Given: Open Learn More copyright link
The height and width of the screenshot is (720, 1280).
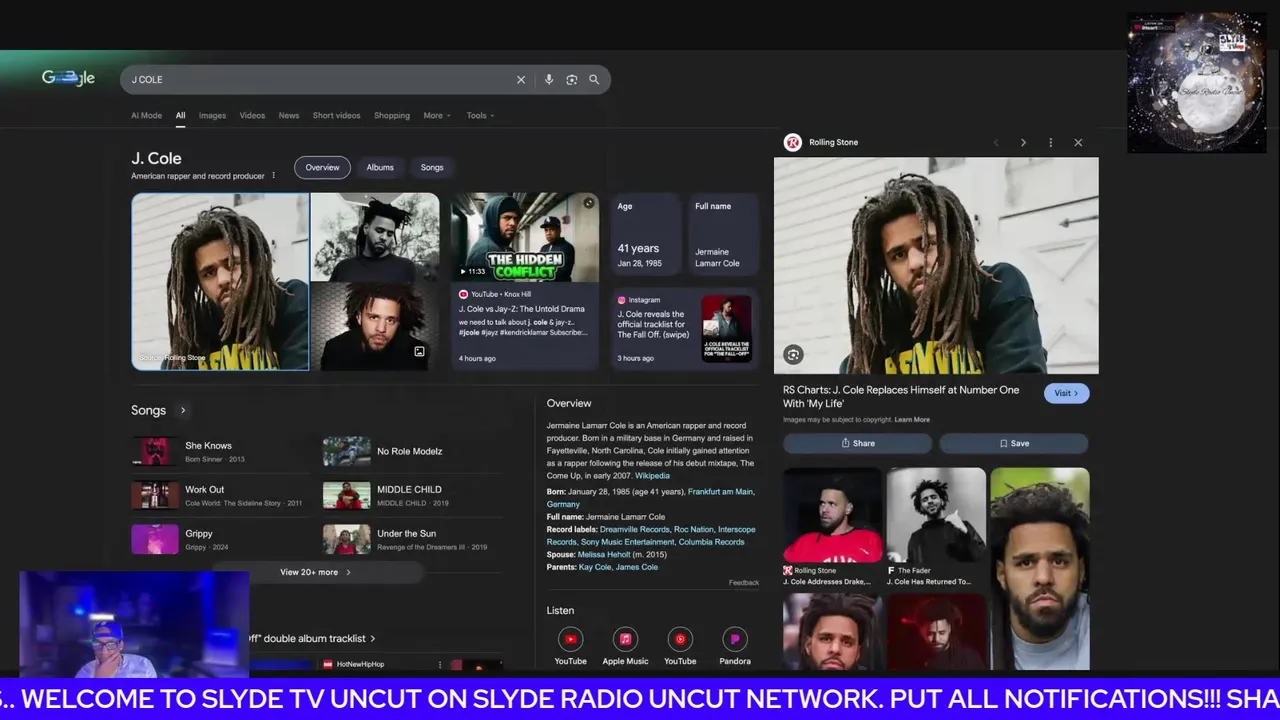Looking at the screenshot, I should pyautogui.click(x=912, y=420).
